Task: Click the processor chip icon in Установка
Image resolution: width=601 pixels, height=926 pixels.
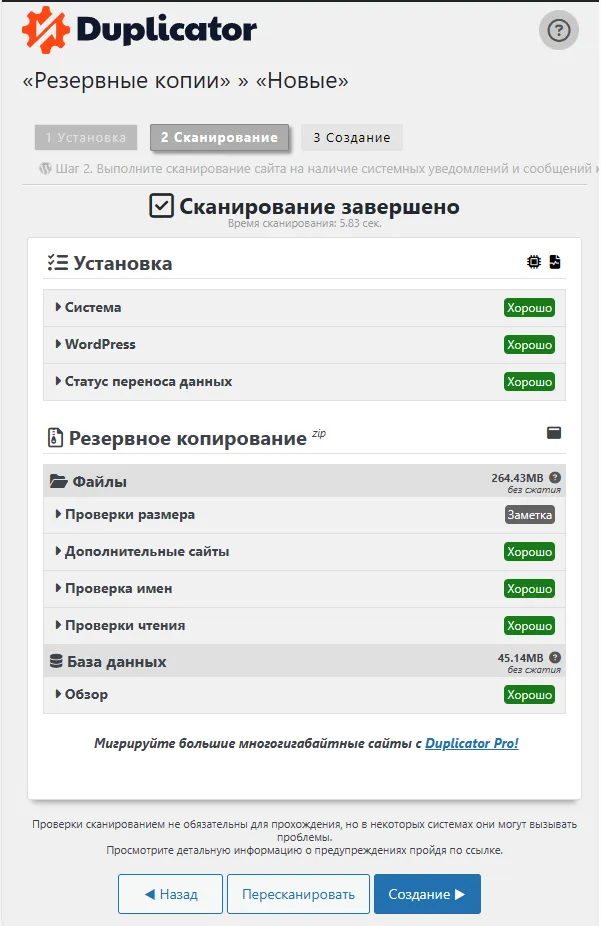Action: point(534,262)
